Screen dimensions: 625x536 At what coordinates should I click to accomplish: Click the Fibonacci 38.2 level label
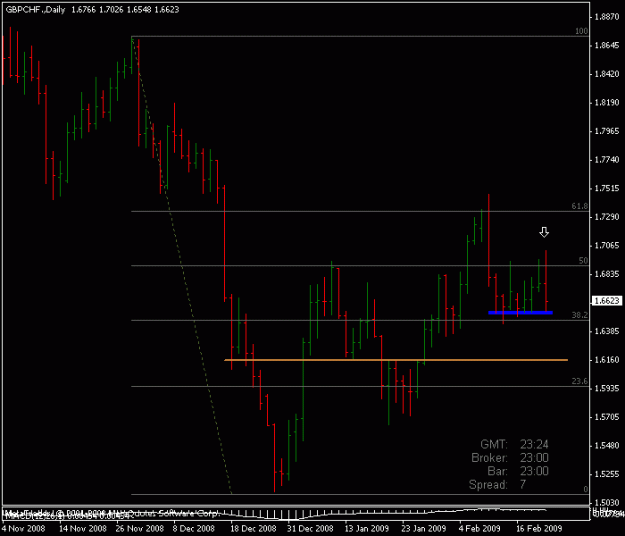pyautogui.click(x=580, y=315)
